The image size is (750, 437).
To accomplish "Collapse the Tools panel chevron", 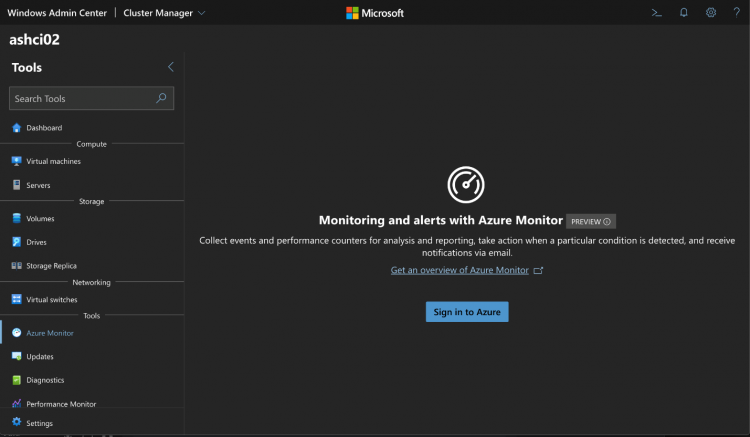I will (171, 67).
